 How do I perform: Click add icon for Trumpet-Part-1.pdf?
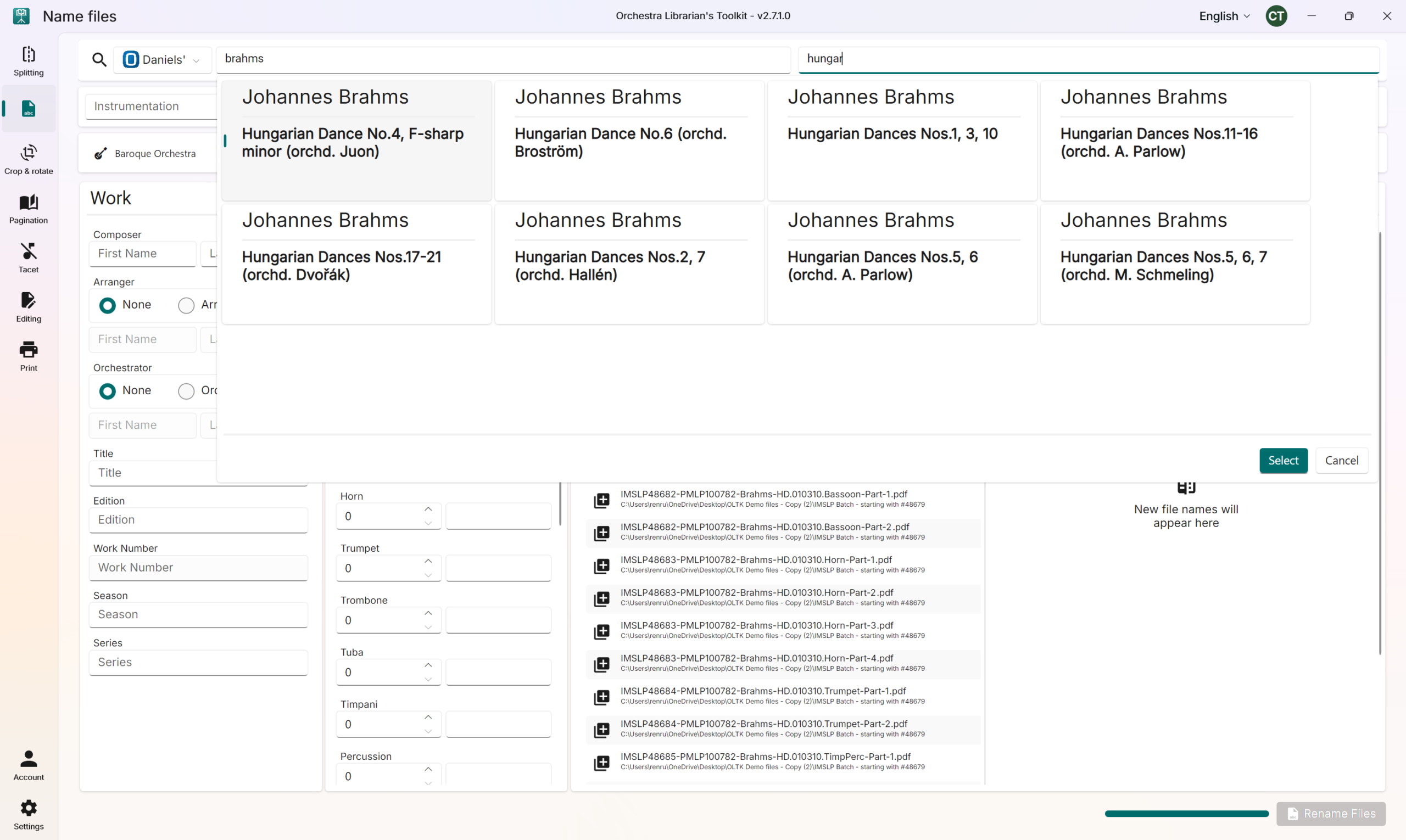coord(601,697)
